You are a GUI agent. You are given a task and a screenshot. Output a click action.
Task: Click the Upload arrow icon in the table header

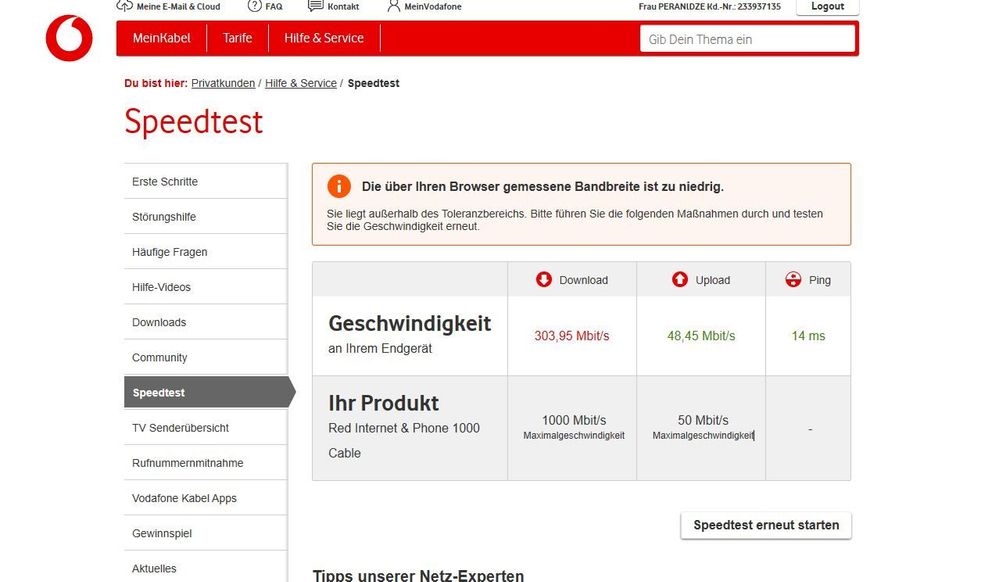(x=680, y=279)
